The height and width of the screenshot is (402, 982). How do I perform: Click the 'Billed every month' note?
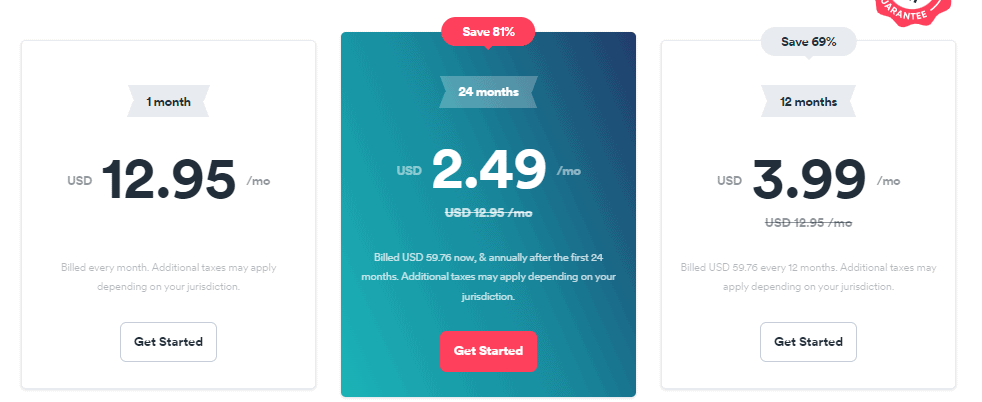[168, 277]
